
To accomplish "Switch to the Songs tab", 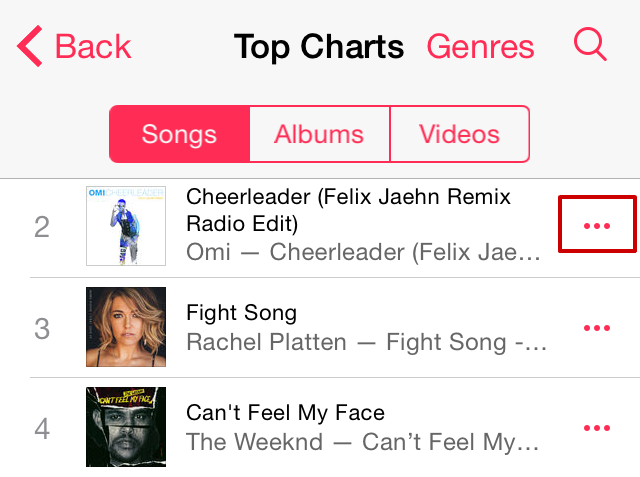I will coord(179,134).
